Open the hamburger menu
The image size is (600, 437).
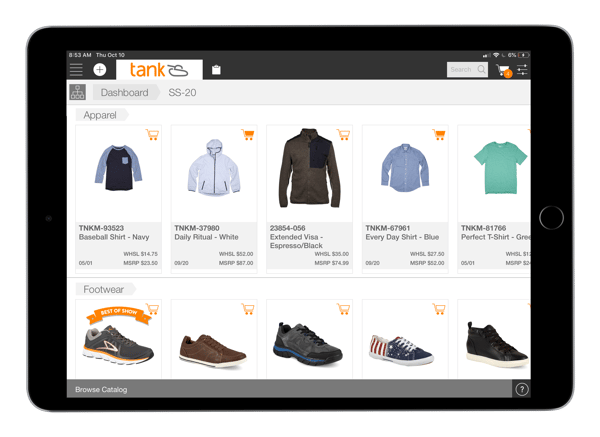pos(76,70)
